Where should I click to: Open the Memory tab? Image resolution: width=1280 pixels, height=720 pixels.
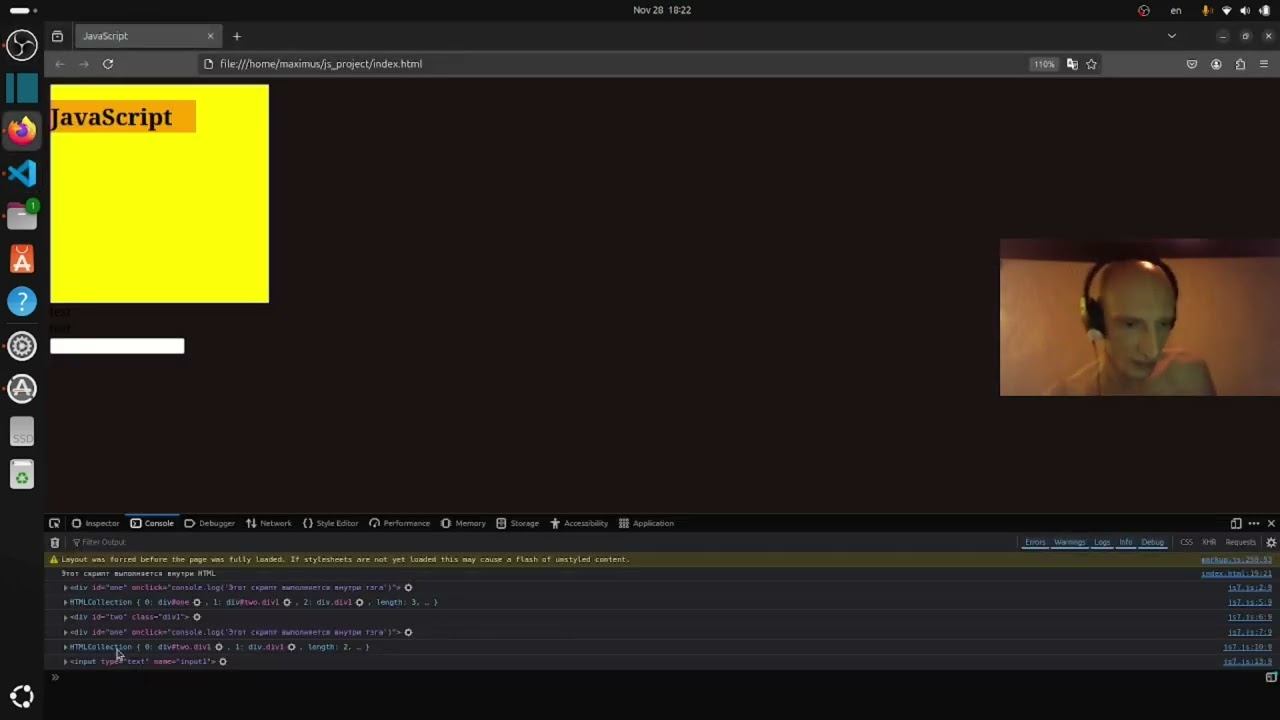[463, 523]
